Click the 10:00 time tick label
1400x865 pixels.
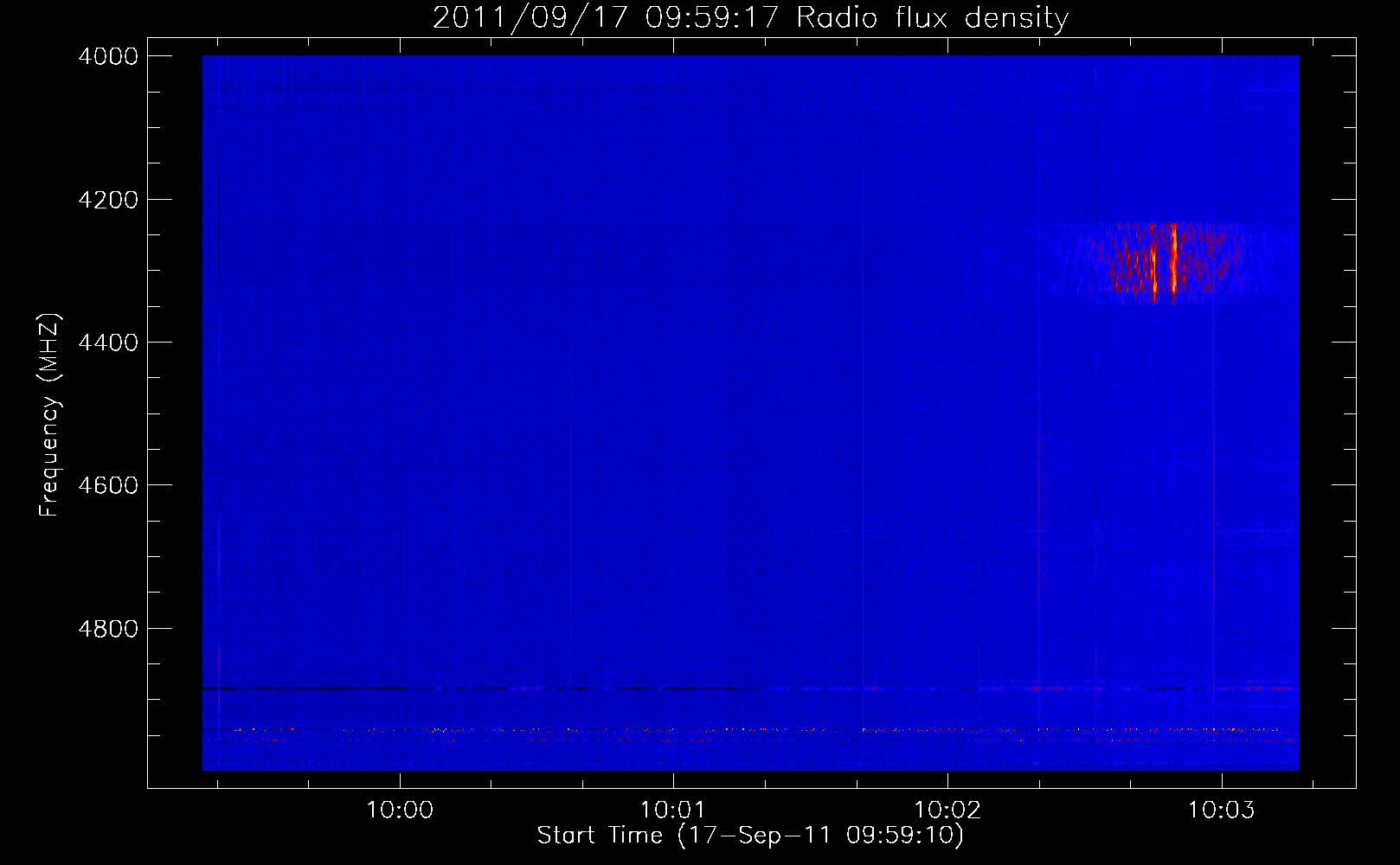pos(399,810)
